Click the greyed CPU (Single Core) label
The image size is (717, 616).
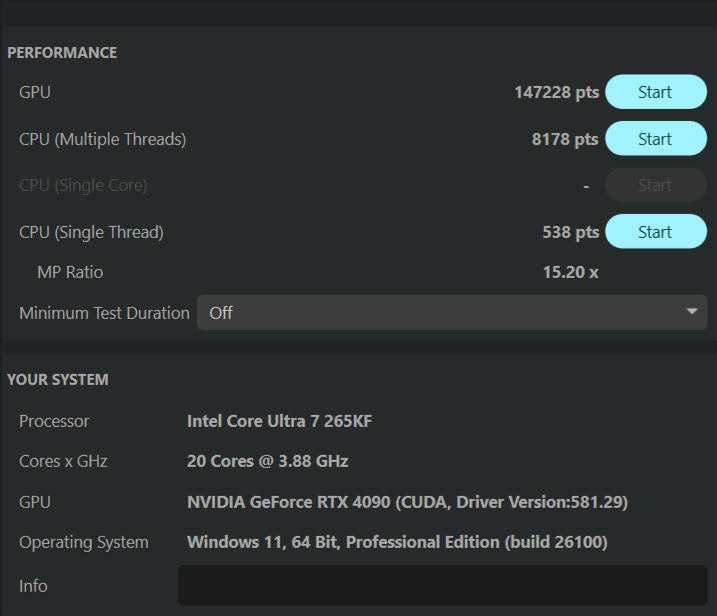[83, 186]
